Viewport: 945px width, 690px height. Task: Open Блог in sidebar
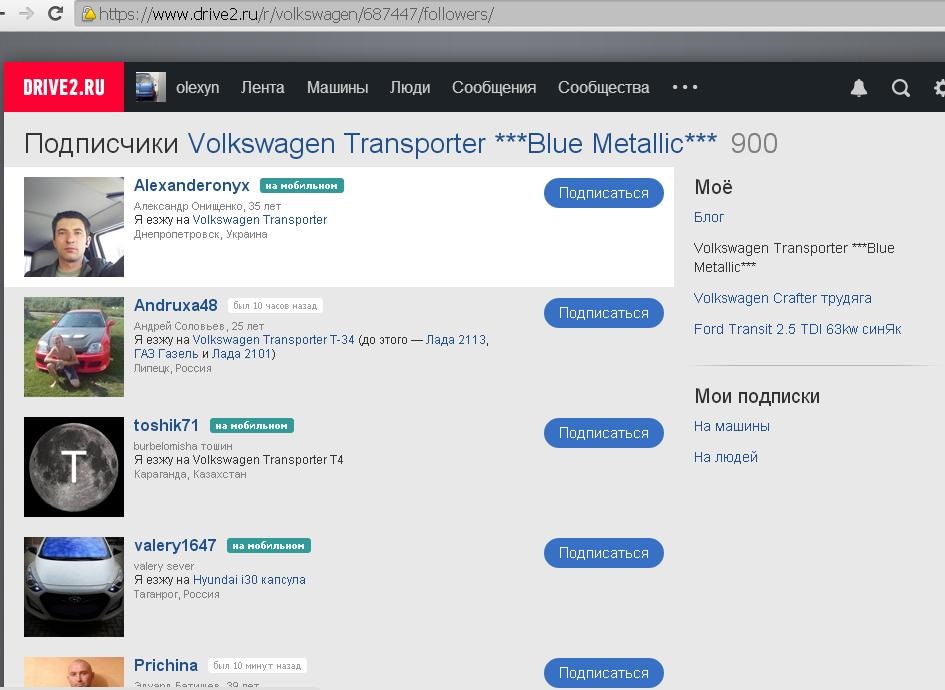coord(709,217)
